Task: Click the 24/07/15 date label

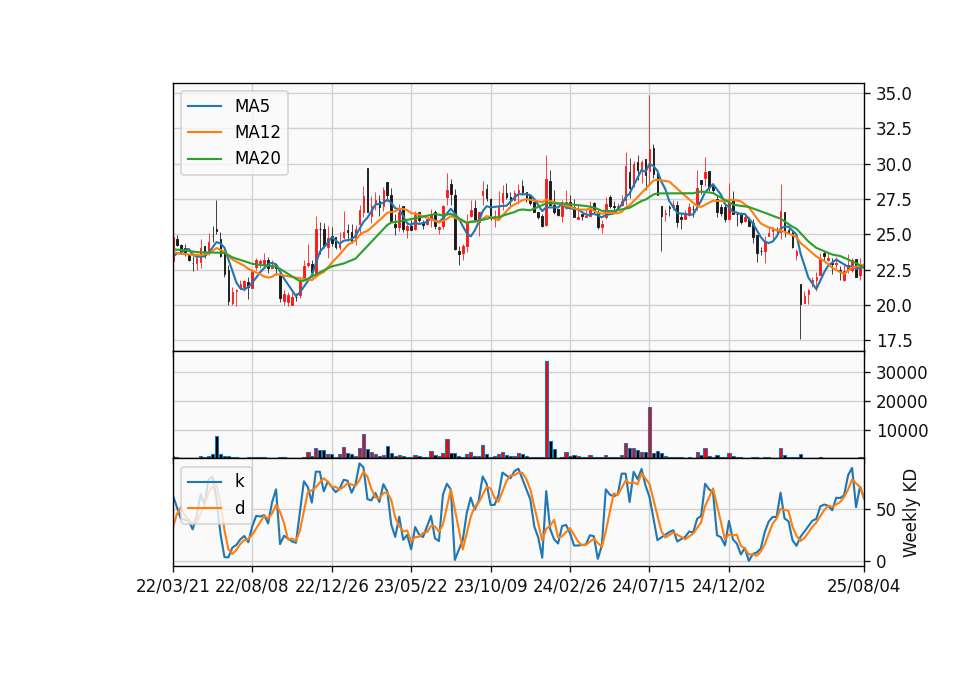Action: 649,587
